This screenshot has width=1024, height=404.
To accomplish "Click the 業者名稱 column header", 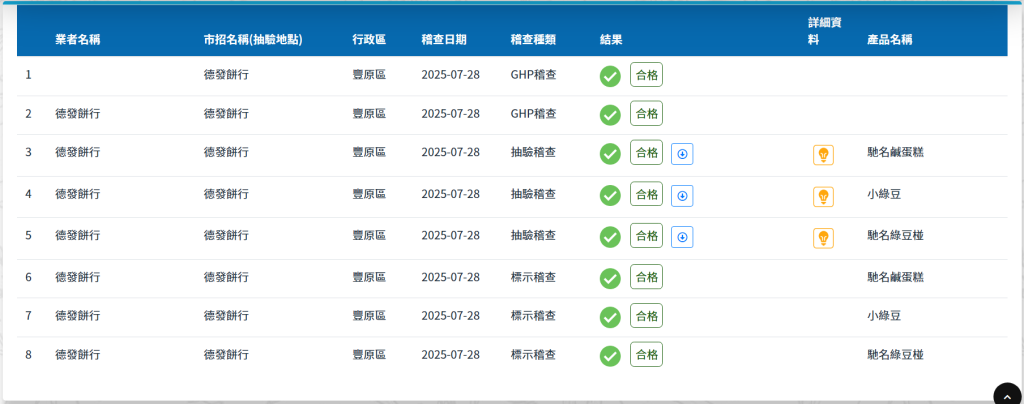I will (77, 40).
